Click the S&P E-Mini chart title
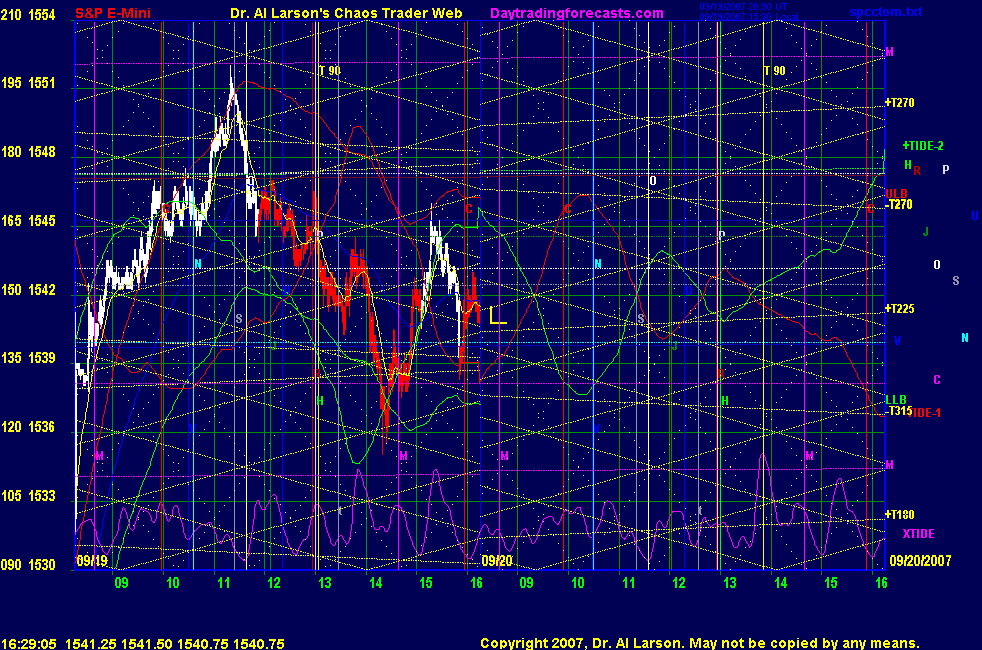This screenshot has height=650, width=982. pyautogui.click(x=113, y=13)
